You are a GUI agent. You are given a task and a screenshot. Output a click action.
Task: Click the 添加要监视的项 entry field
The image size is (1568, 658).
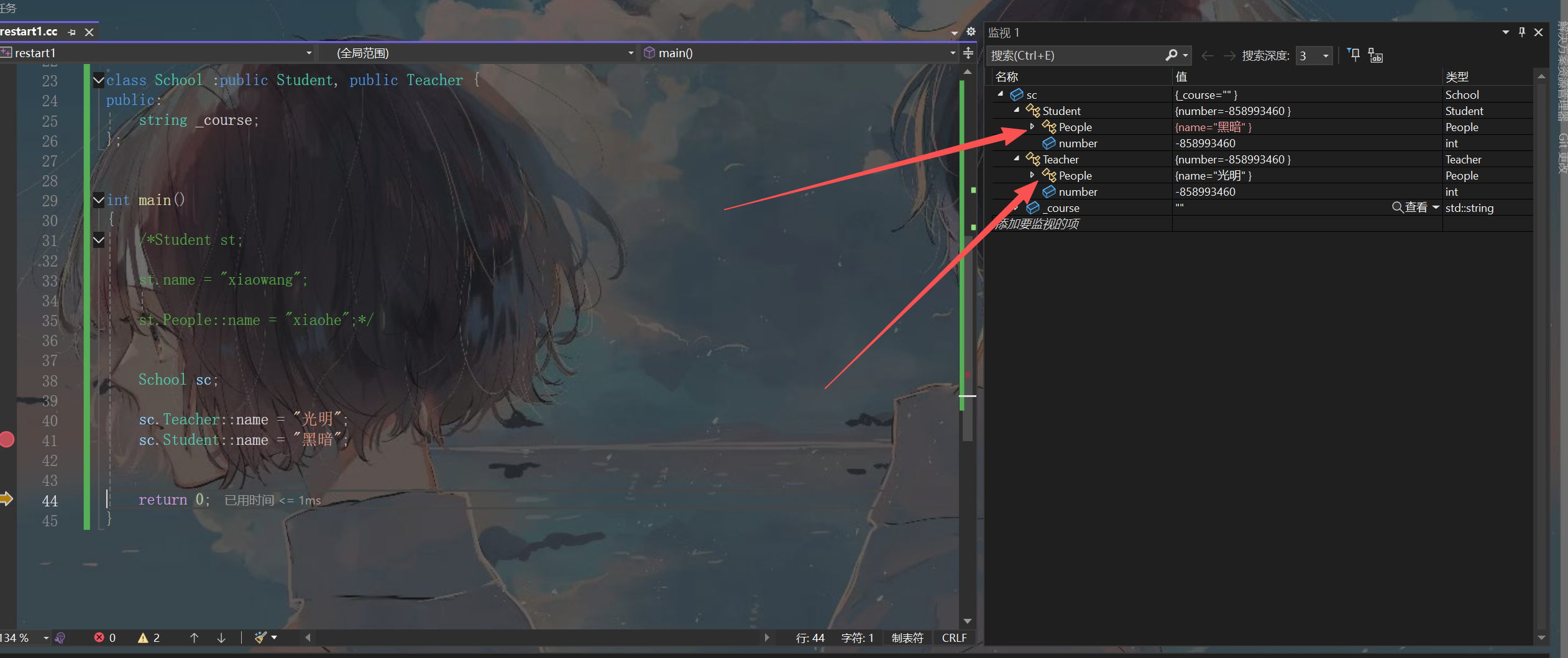[x=1081, y=224]
